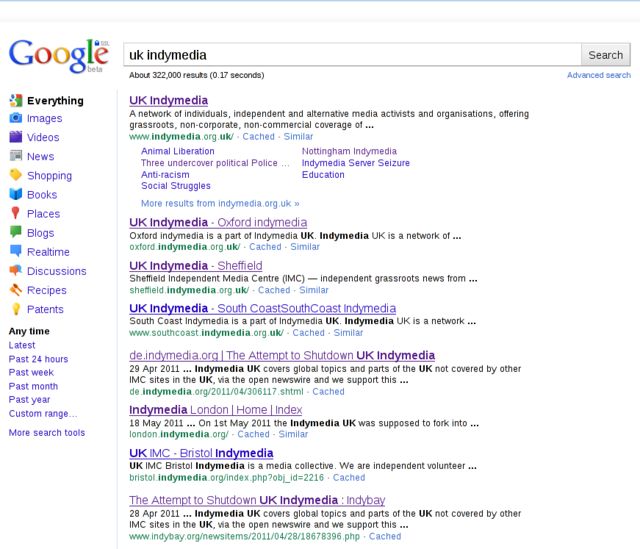Screen dimensions: 640x549
Task: Open the Shopping tag icon
Action: [16, 176]
